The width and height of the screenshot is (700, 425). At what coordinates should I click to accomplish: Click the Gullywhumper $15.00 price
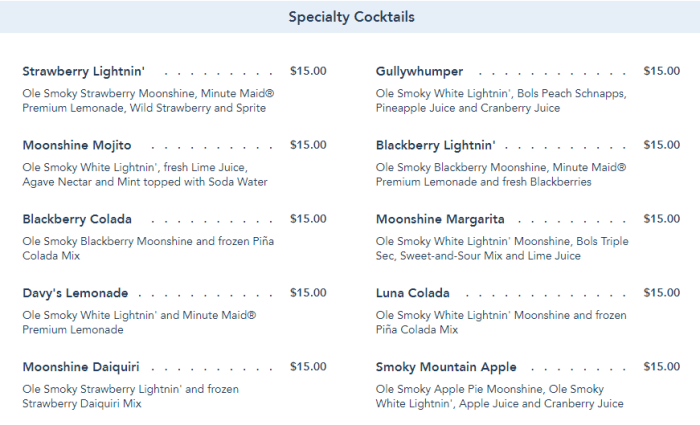[x=661, y=71]
